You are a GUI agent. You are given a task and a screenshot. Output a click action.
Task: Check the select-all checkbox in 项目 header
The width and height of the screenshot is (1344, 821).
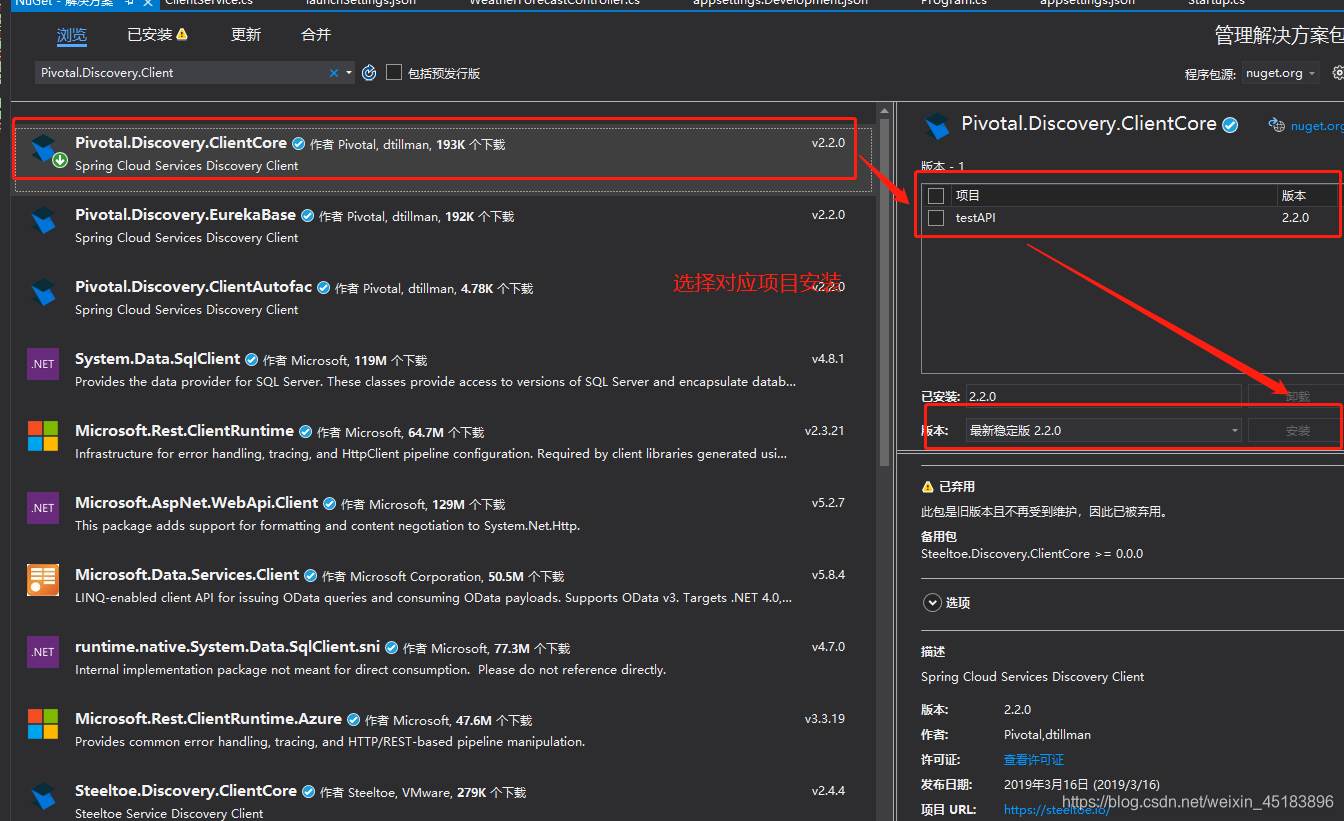(936, 196)
